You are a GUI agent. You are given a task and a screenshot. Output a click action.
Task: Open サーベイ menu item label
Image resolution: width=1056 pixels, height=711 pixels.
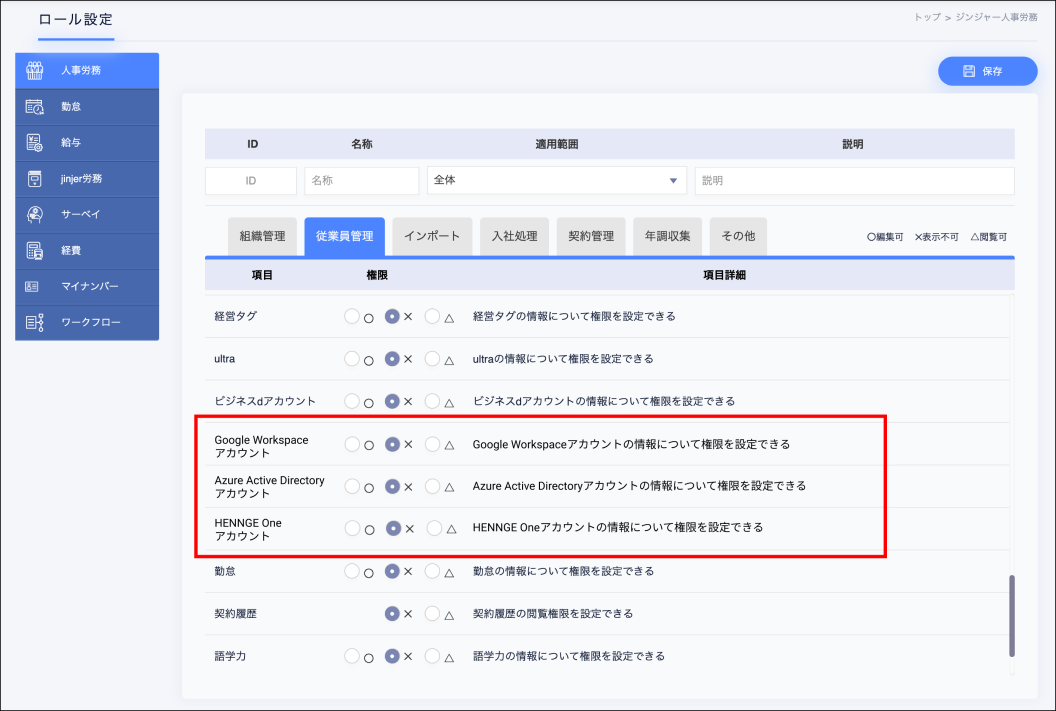[81, 214]
